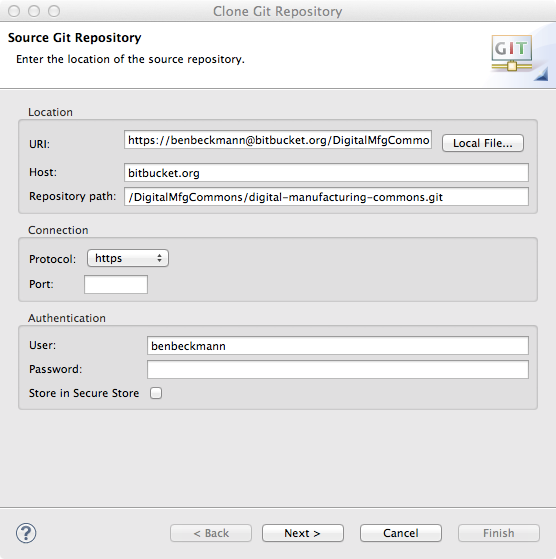Focus the Port input field
The width and height of the screenshot is (556, 559).
pyautogui.click(x=116, y=284)
